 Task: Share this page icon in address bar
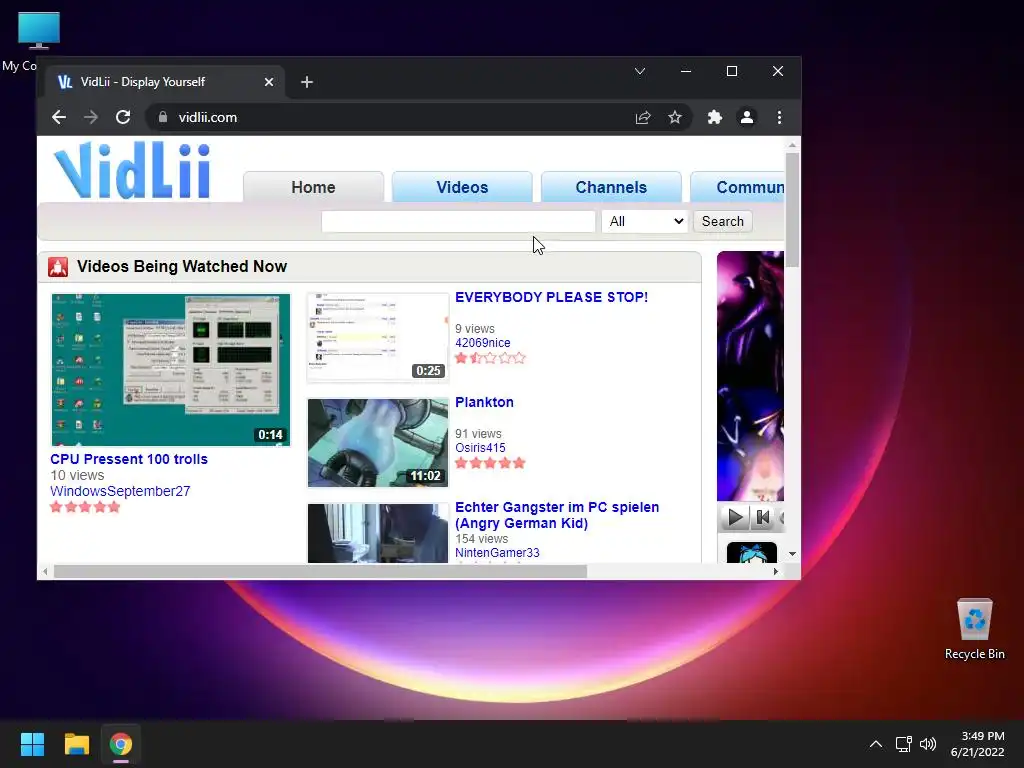pos(643,118)
